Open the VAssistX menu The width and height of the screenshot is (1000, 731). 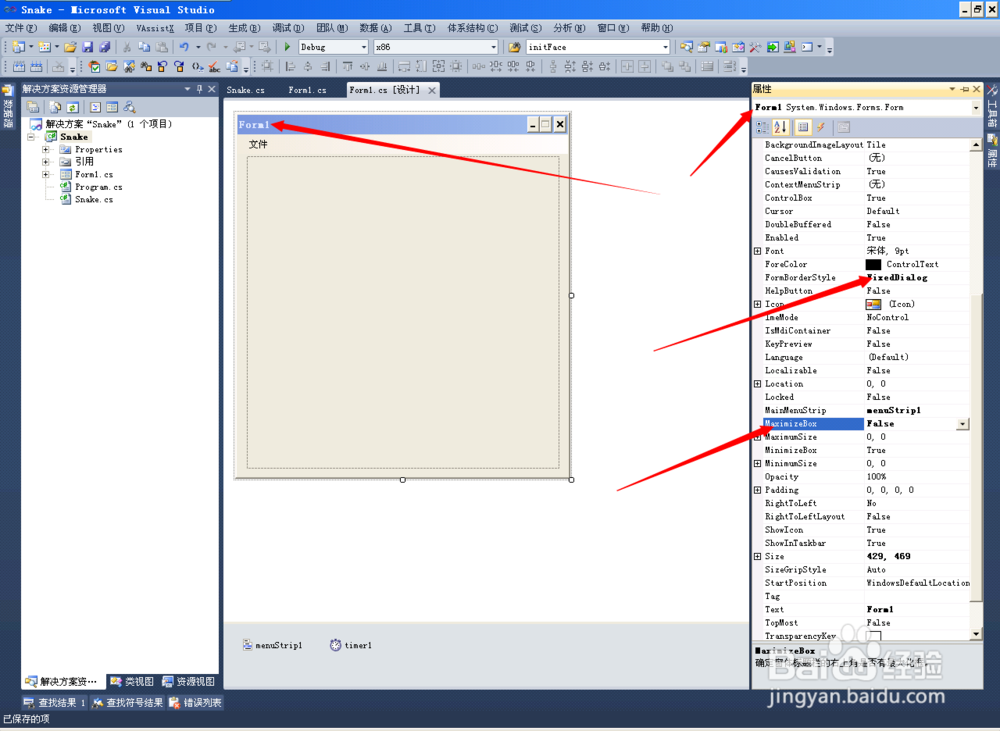(x=155, y=28)
